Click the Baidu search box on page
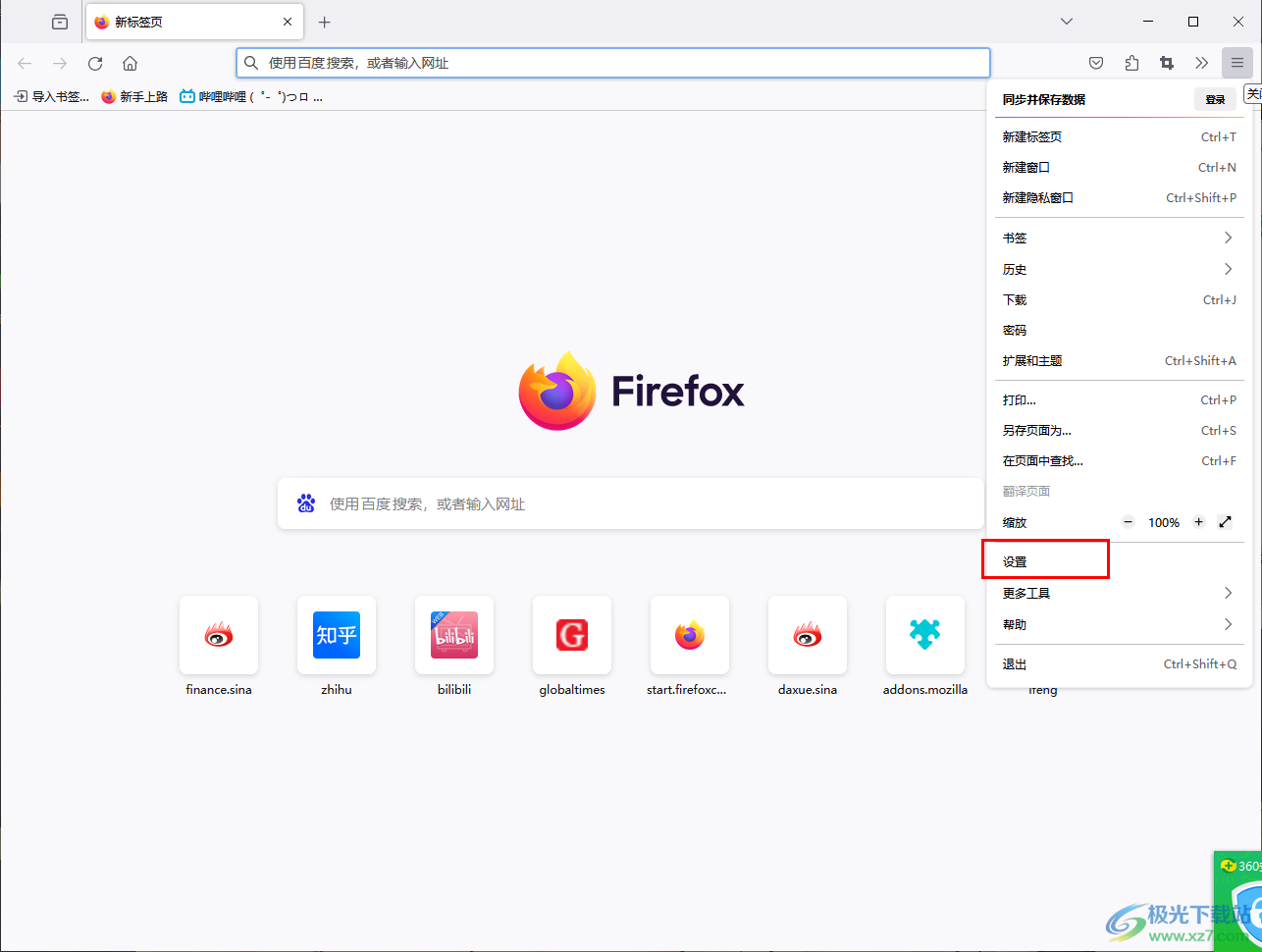The height and width of the screenshot is (952, 1262). (x=631, y=503)
